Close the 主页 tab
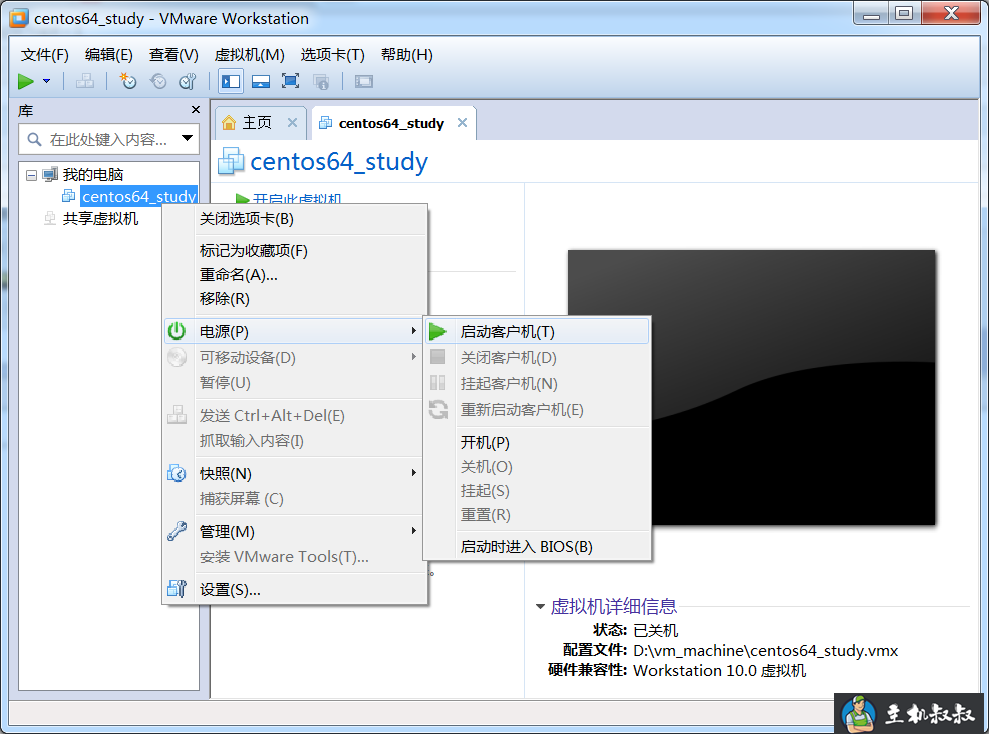The image size is (989, 734). click(x=292, y=122)
